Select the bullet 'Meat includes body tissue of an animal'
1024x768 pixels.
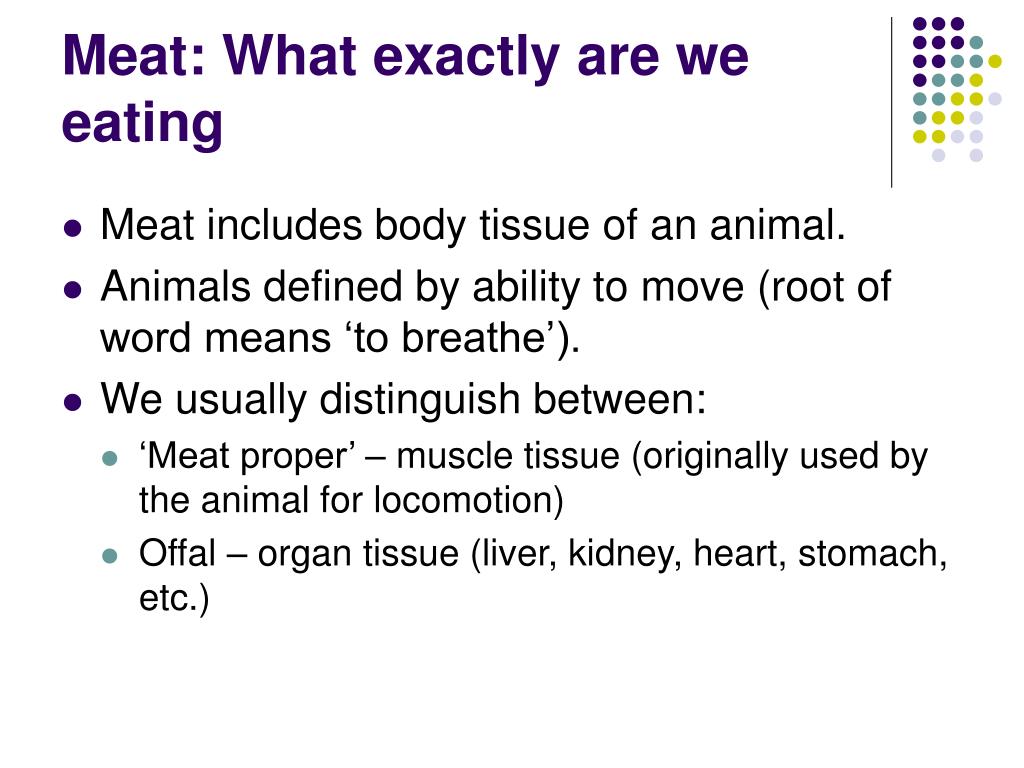tap(473, 225)
